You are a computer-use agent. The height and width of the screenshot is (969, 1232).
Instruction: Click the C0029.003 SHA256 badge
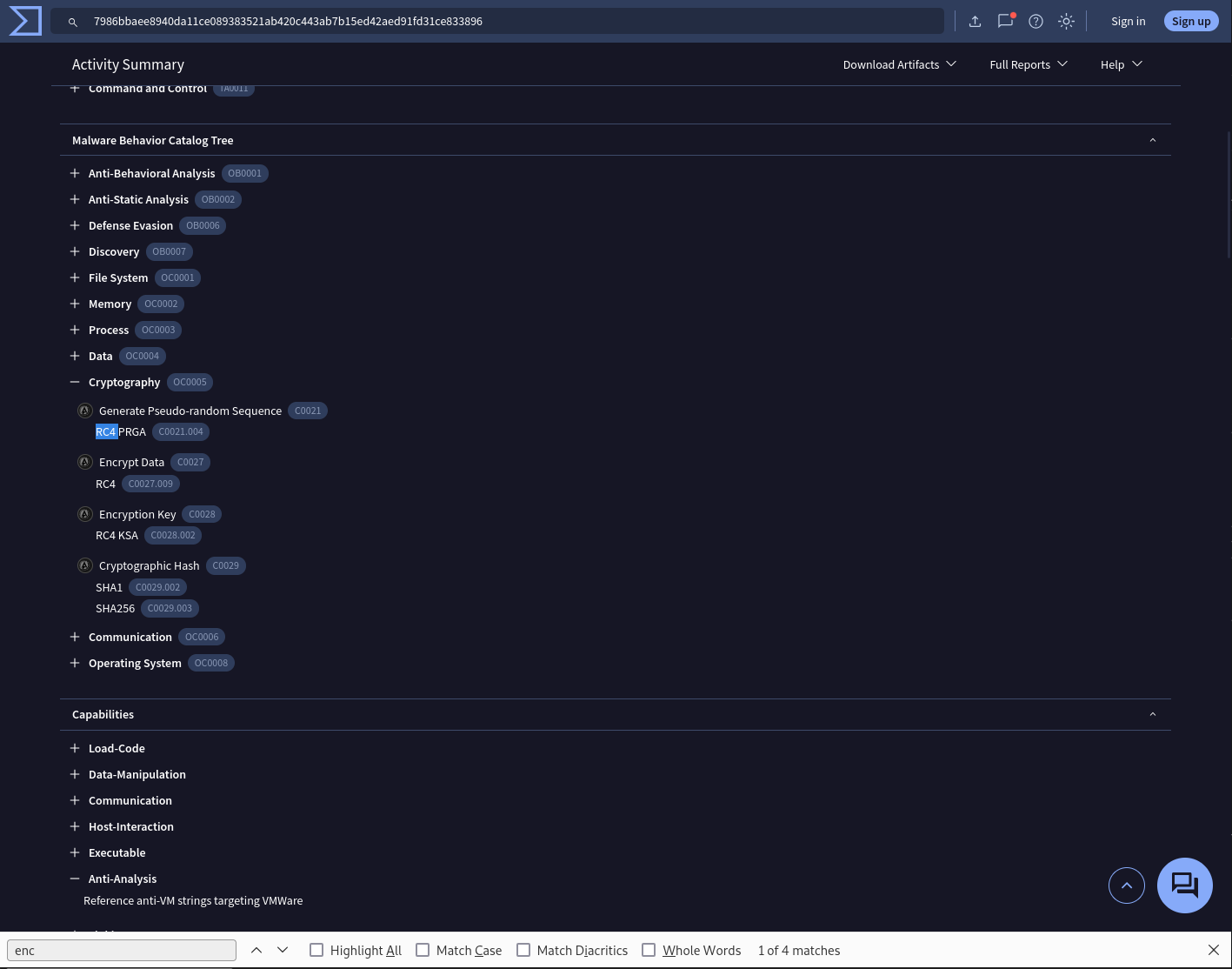(170, 608)
